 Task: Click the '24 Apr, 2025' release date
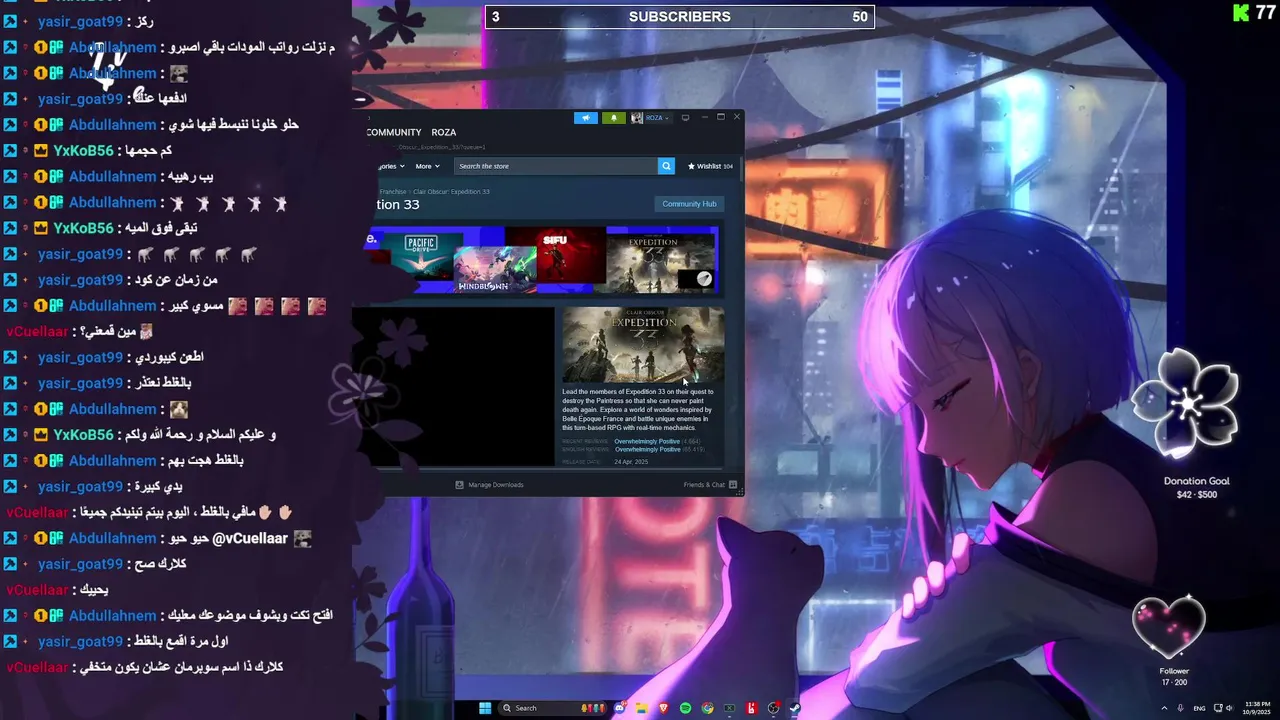click(631, 462)
